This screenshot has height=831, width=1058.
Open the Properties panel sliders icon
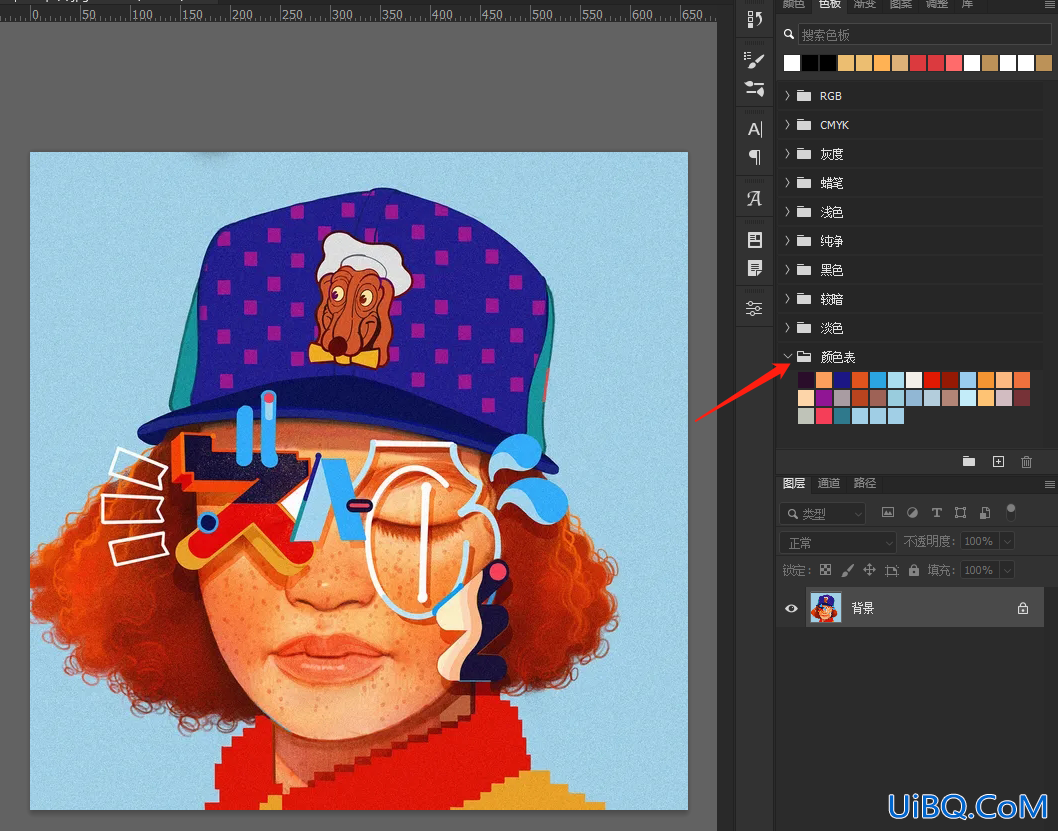pyautogui.click(x=754, y=309)
